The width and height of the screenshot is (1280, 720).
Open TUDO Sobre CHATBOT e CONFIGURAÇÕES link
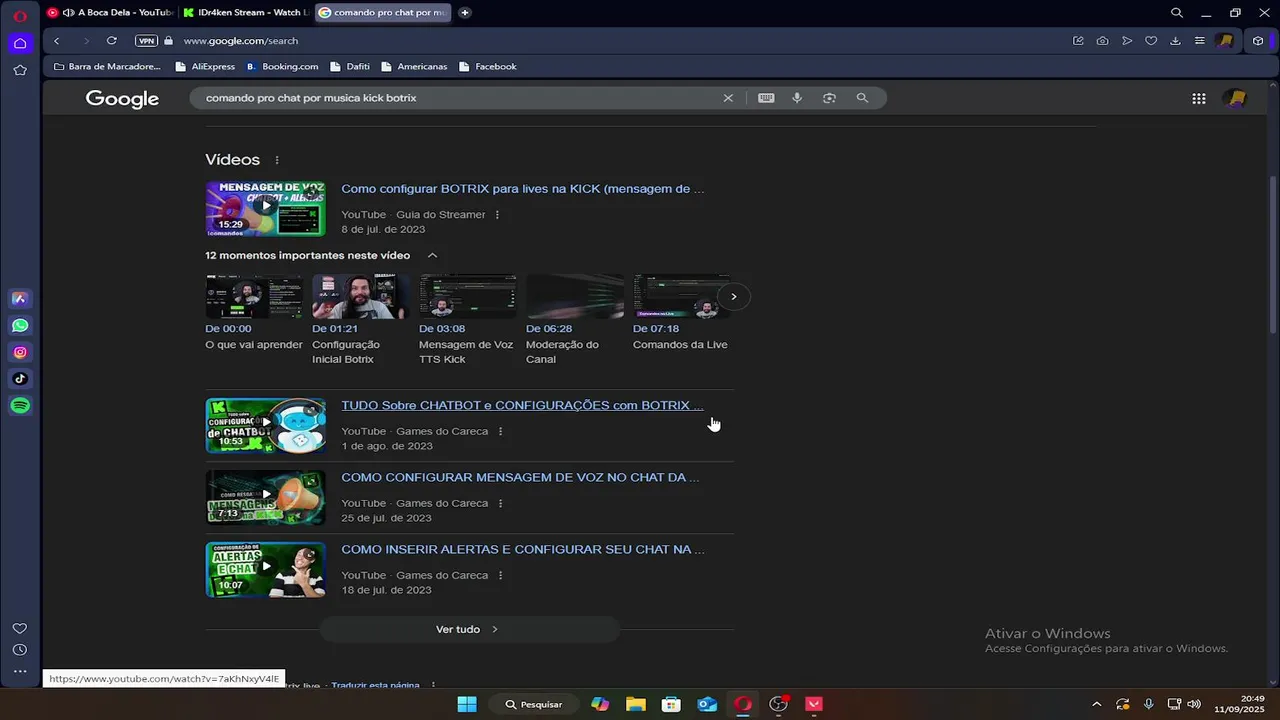click(522, 406)
